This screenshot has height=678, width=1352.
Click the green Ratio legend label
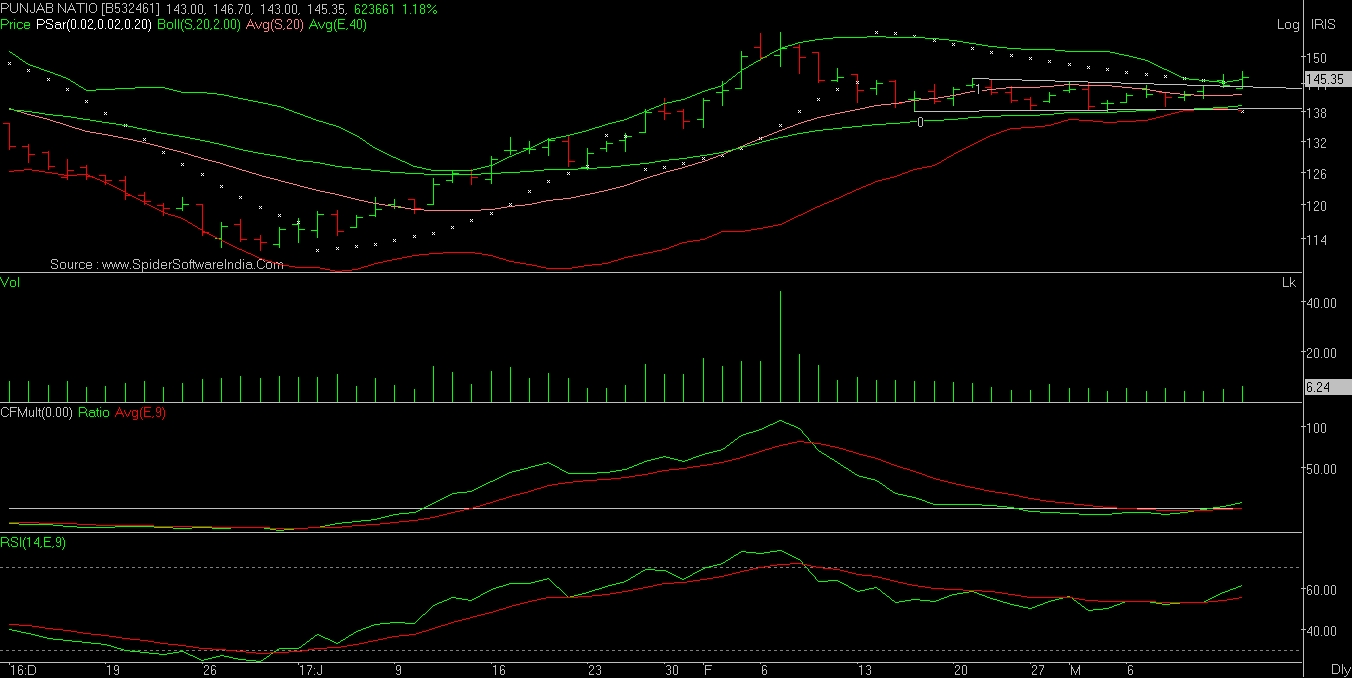94,413
